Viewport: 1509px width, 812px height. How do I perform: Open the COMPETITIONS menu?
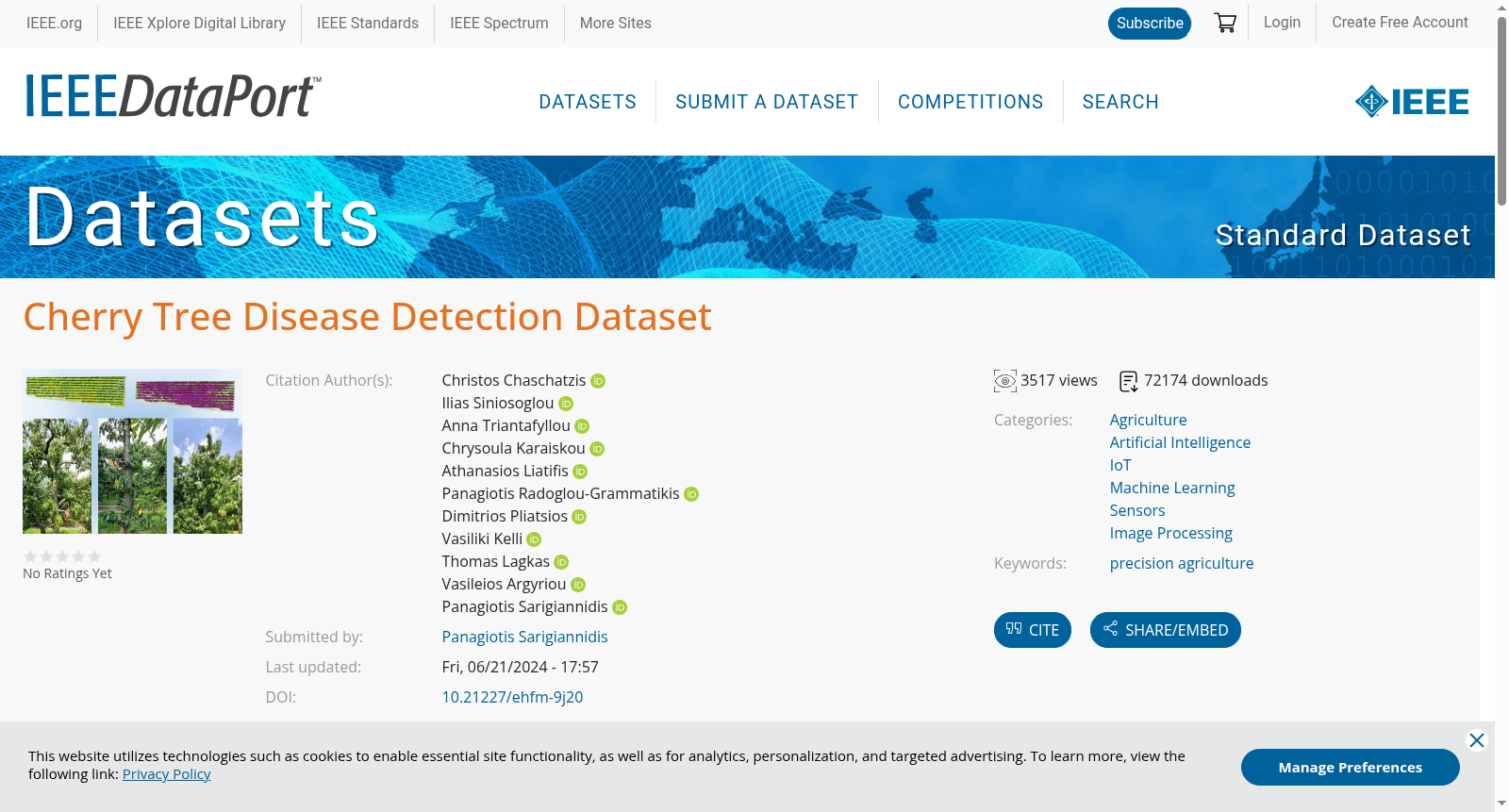point(970,102)
